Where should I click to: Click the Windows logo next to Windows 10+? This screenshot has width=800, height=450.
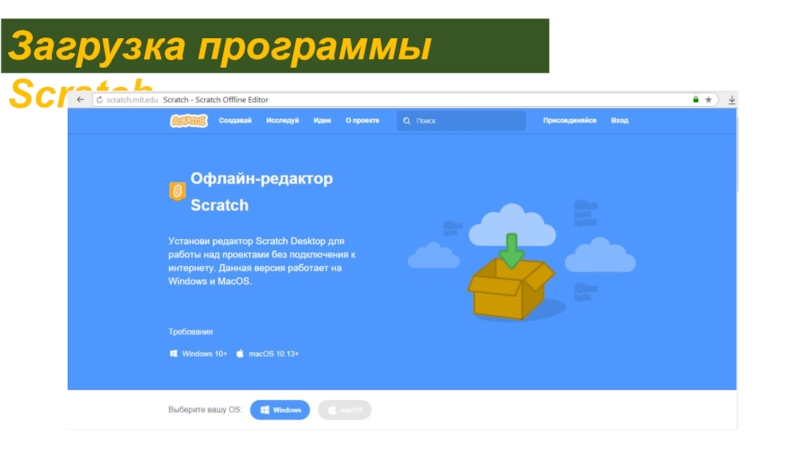(x=173, y=354)
